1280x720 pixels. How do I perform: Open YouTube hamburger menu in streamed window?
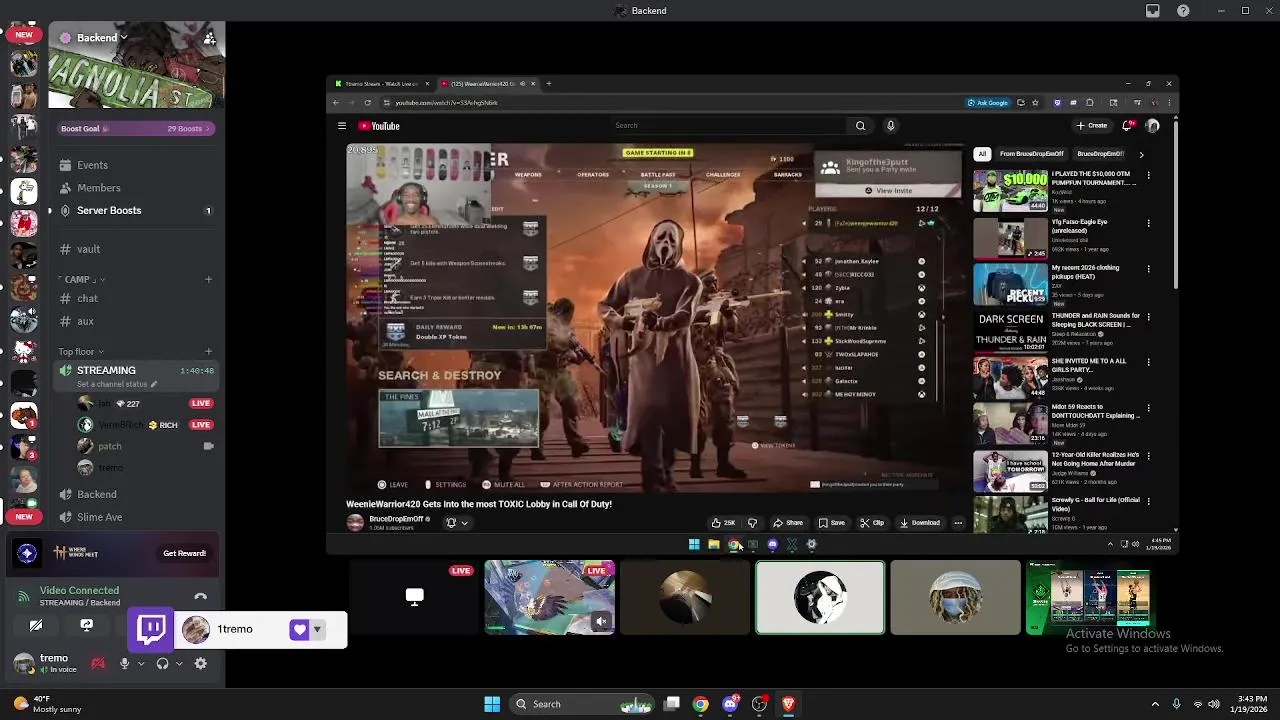tap(342, 126)
